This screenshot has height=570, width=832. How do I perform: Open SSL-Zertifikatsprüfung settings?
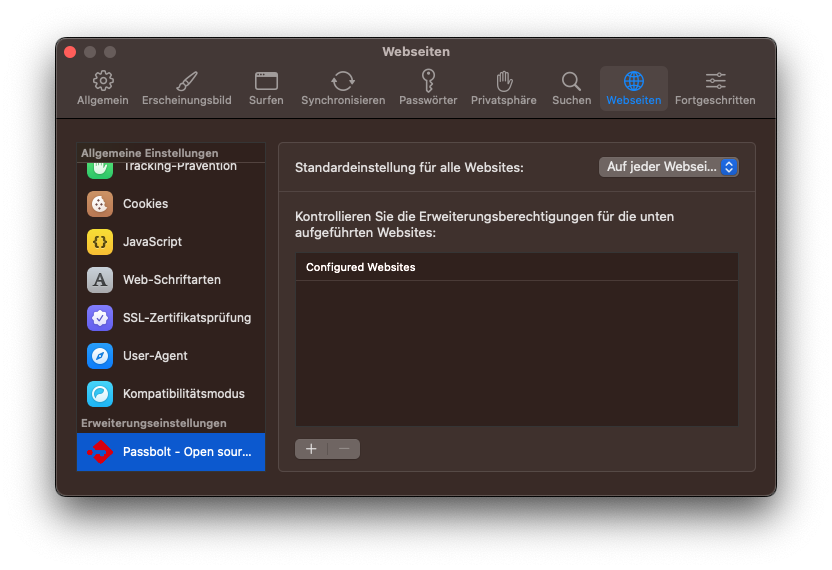click(186, 318)
